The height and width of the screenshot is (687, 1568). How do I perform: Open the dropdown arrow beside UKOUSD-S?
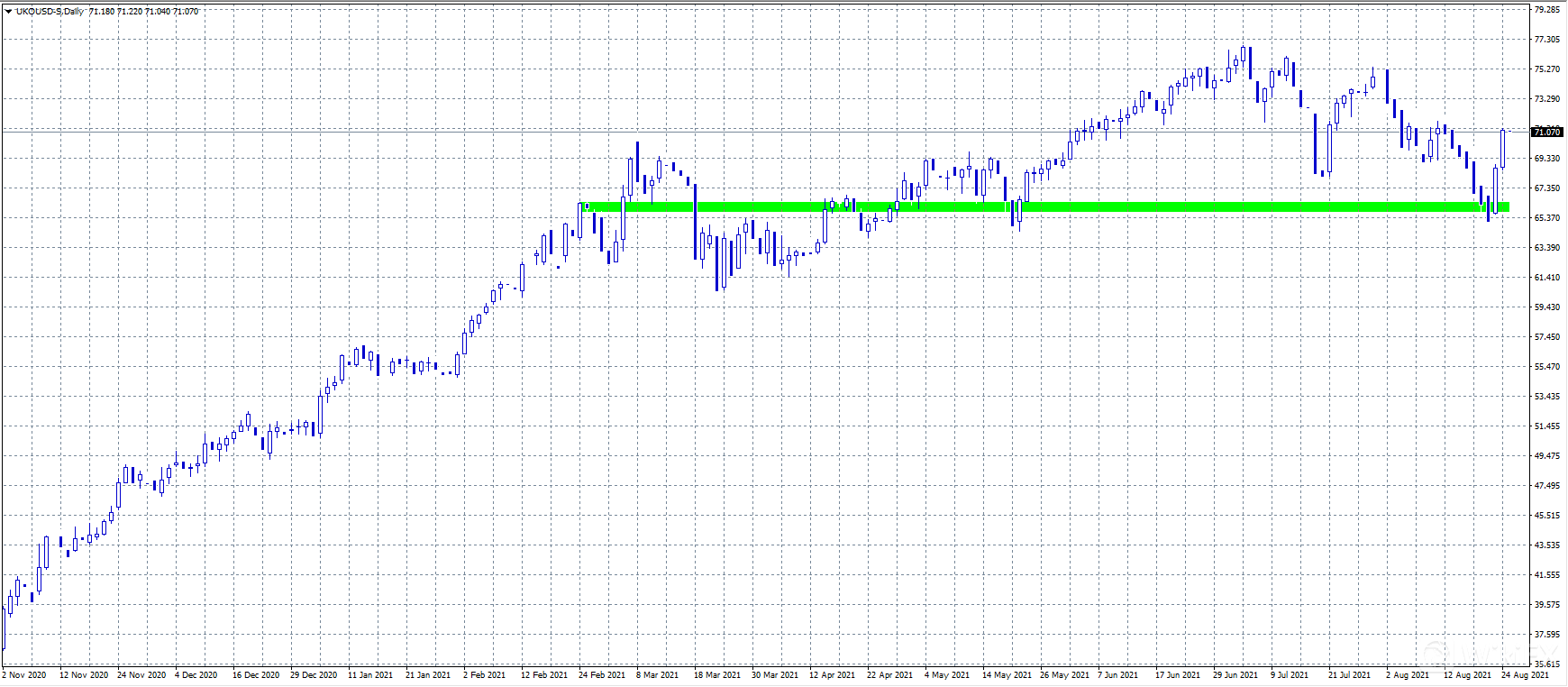click(x=8, y=12)
